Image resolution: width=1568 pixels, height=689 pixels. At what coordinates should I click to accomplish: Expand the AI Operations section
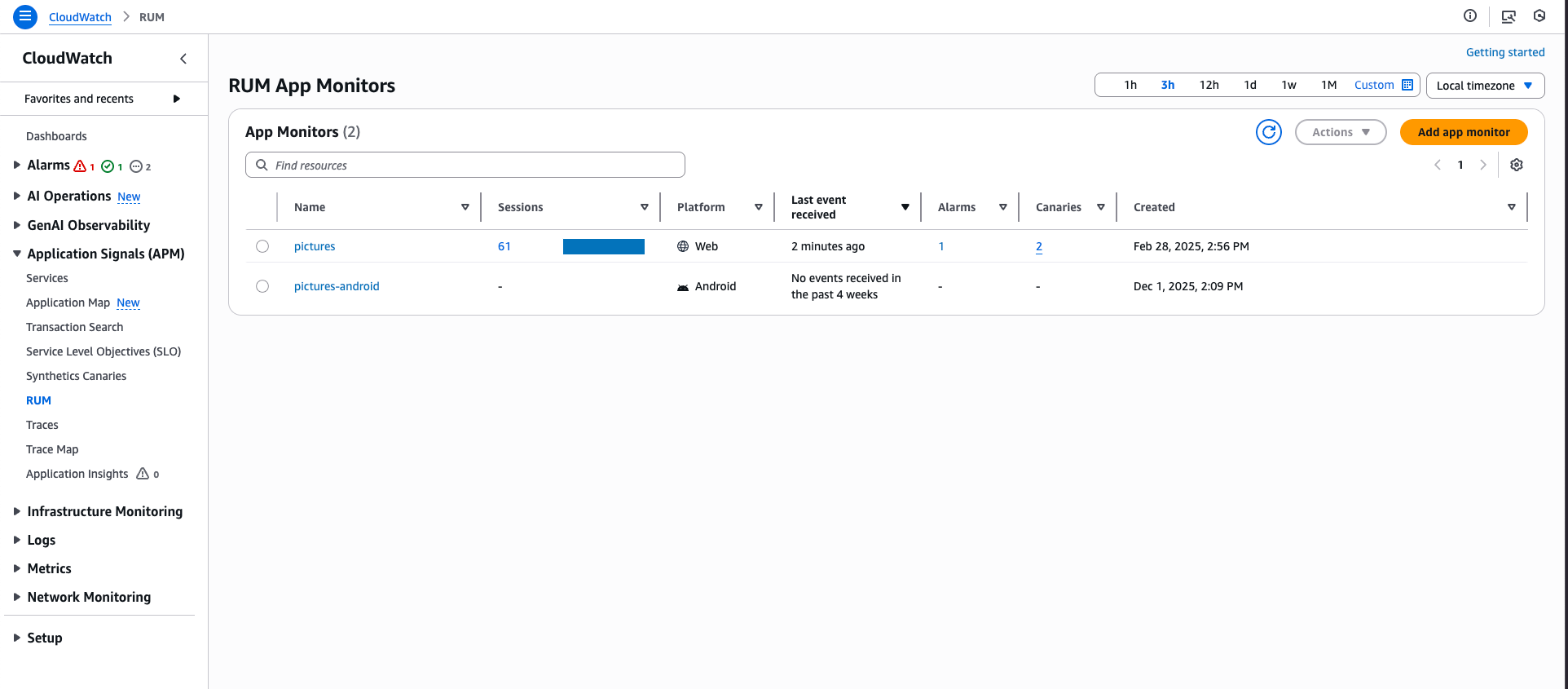[x=16, y=196]
